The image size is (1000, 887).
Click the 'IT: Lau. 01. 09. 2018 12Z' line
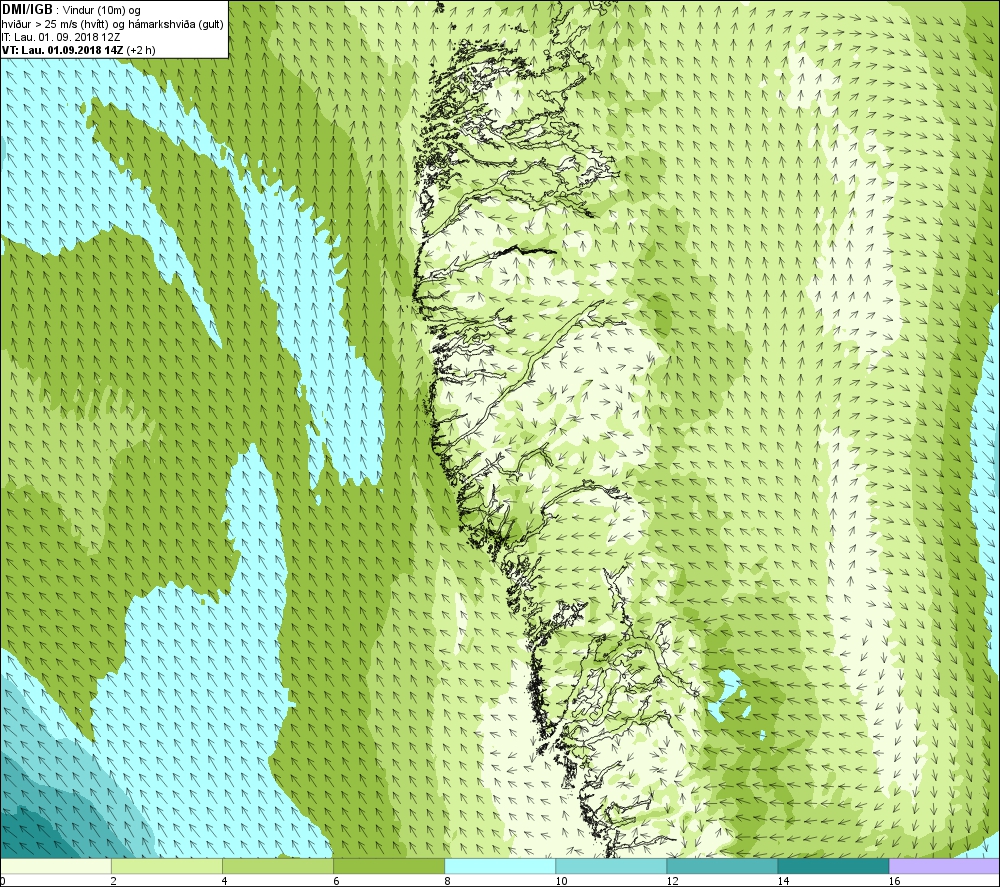[x=61, y=37]
